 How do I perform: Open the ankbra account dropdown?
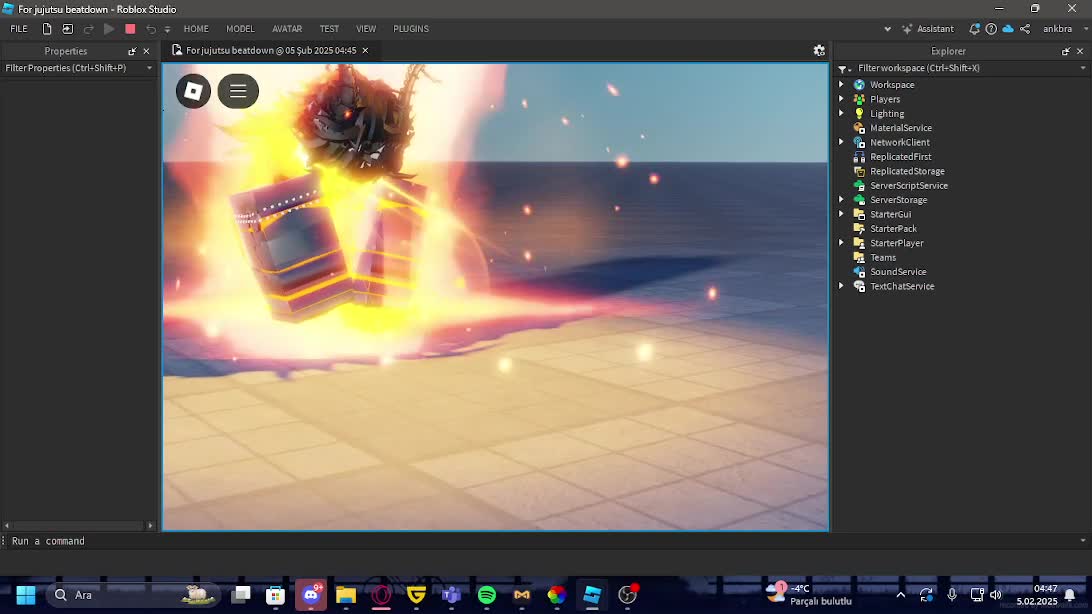[1063, 29]
